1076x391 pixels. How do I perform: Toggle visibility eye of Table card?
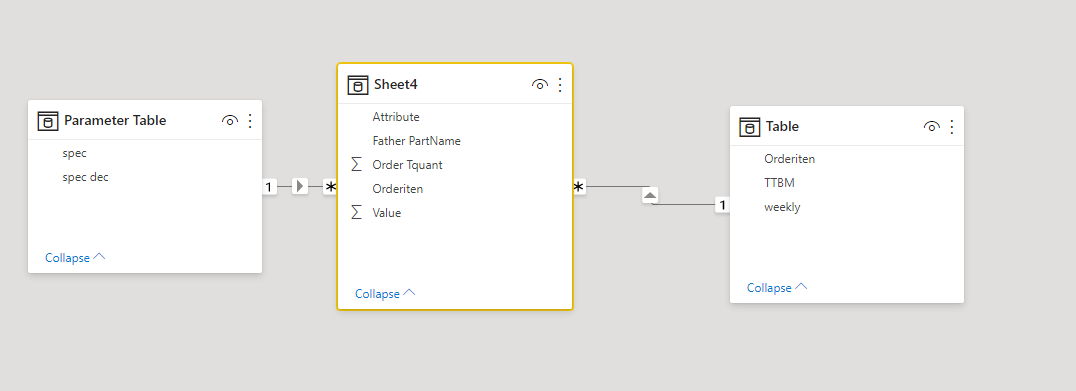[x=931, y=127]
